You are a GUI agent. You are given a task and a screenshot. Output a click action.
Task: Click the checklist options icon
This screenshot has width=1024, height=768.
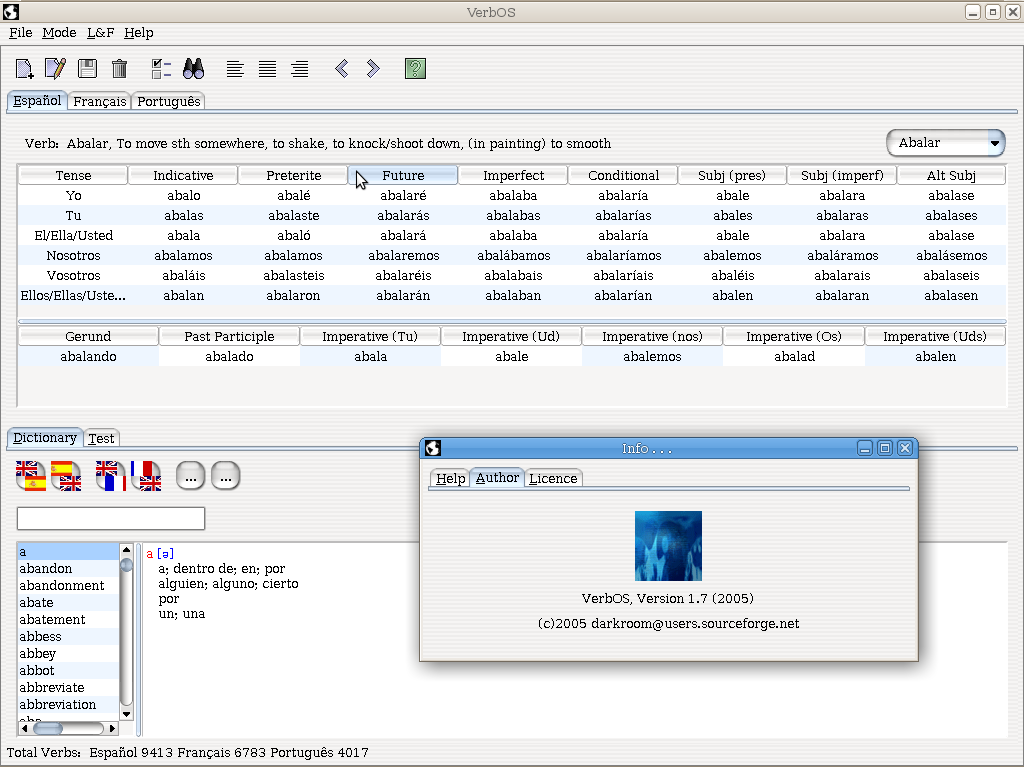coord(161,69)
